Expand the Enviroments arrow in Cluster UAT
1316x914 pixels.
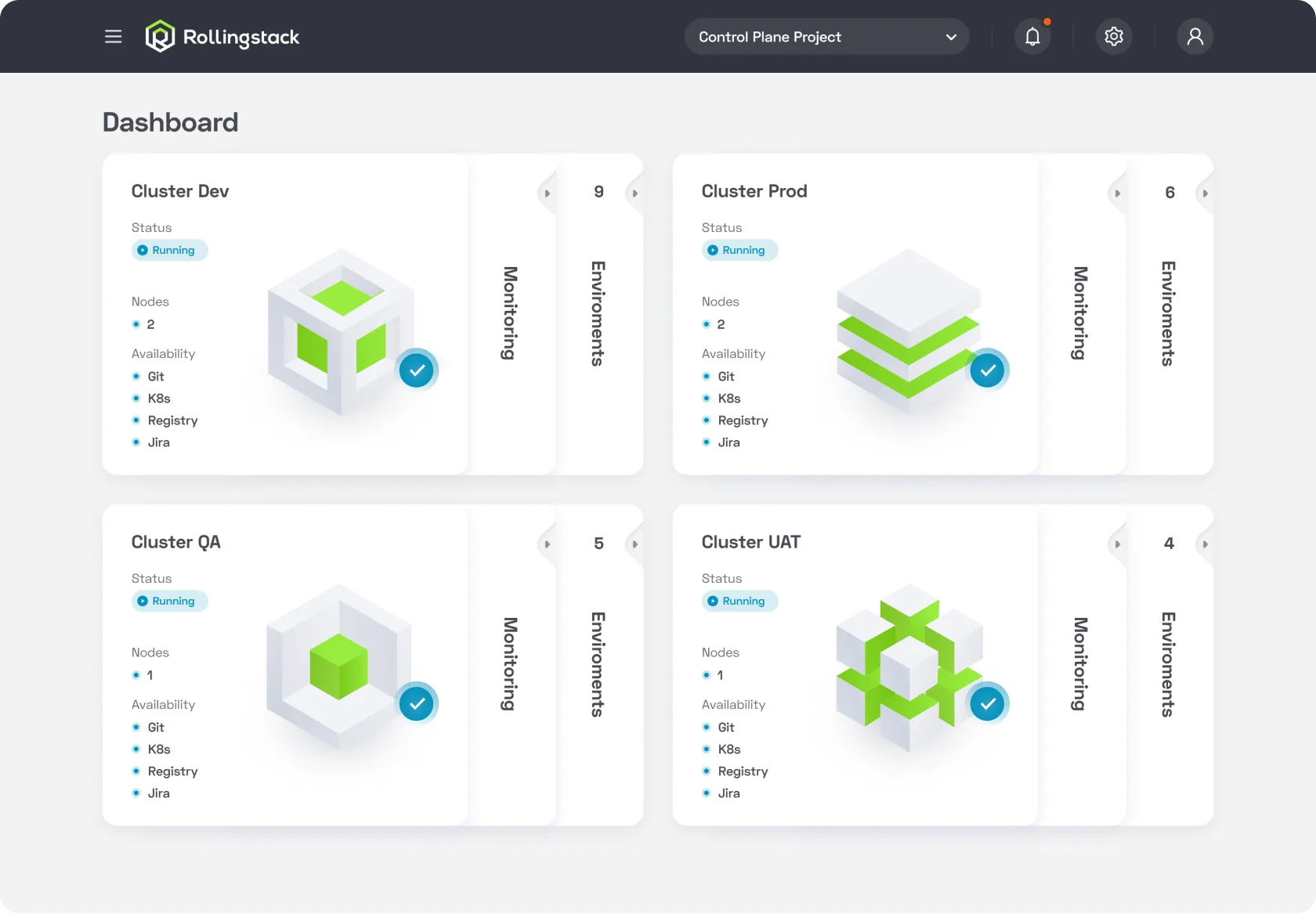click(x=1205, y=544)
